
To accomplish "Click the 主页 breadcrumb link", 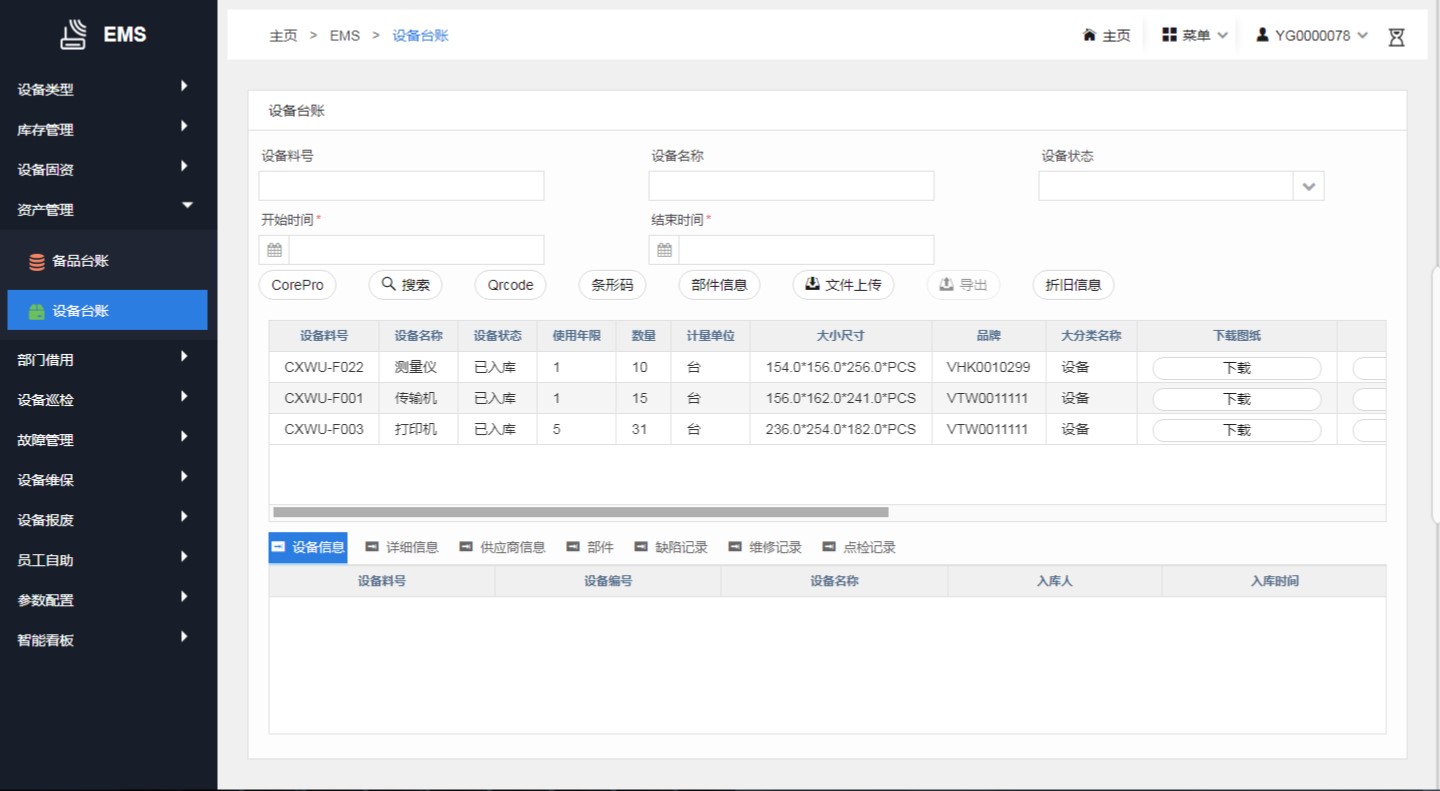I will coord(283,35).
